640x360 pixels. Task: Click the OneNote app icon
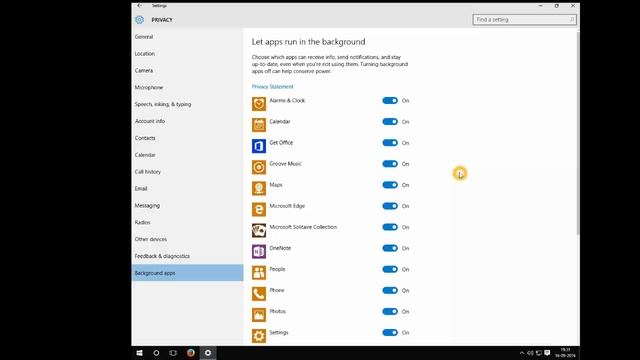(x=259, y=251)
